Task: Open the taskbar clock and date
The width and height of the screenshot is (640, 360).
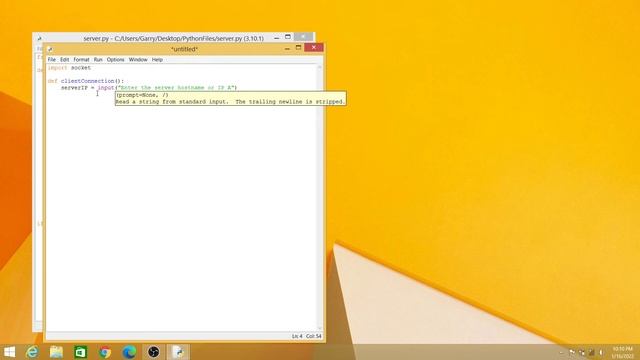Action: pos(622,352)
